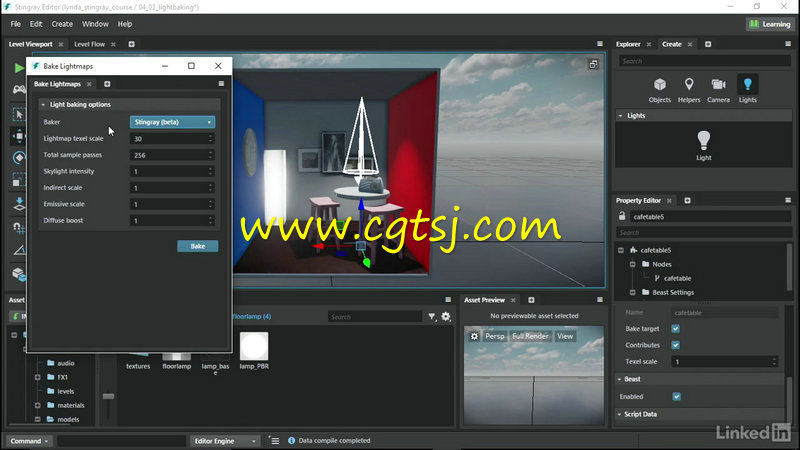The height and width of the screenshot is (450, 800).
Task: Activate the Rotate tool
Action: pyautogui.click(x=19, y=158)
